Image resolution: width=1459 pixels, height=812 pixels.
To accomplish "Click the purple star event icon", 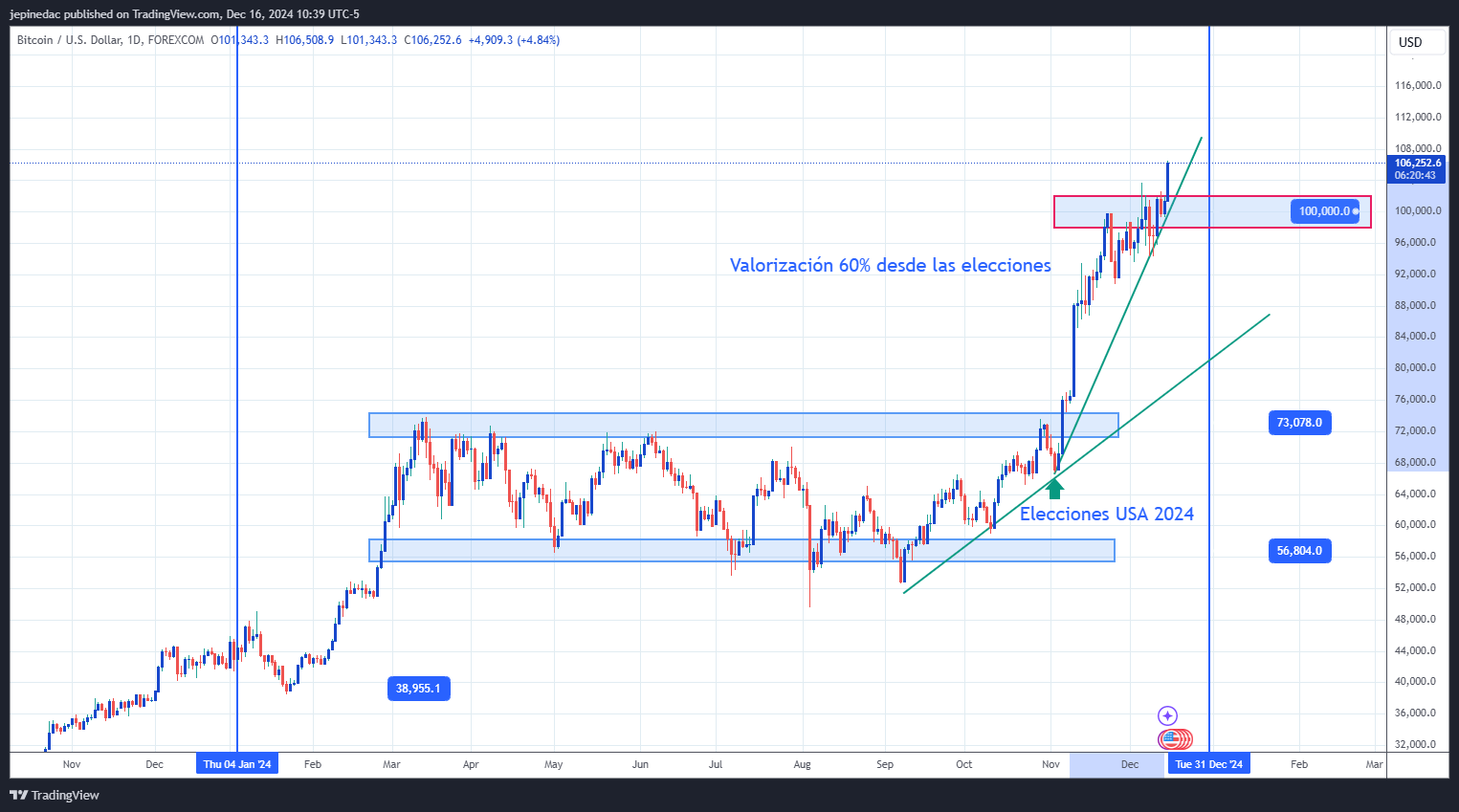I will [1167, 715].
